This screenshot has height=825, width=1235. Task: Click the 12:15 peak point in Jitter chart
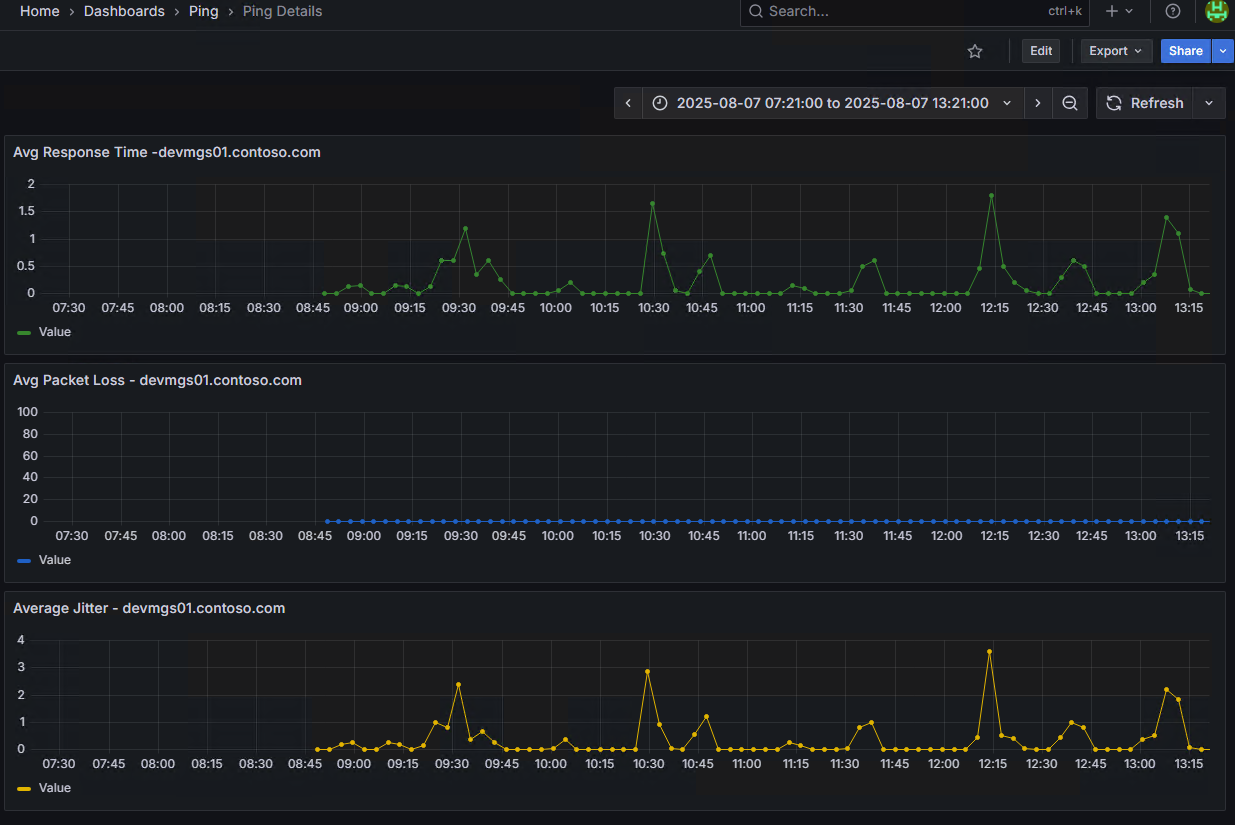(989, 652)
